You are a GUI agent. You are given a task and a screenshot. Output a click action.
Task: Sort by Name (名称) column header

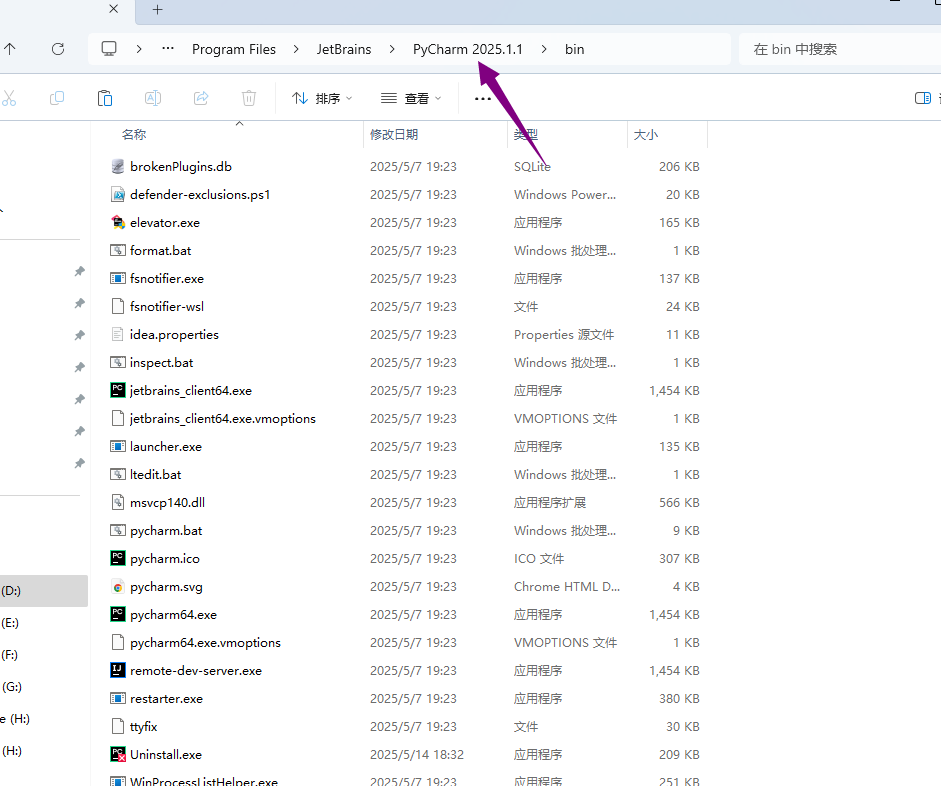click(x=134, y=134)
